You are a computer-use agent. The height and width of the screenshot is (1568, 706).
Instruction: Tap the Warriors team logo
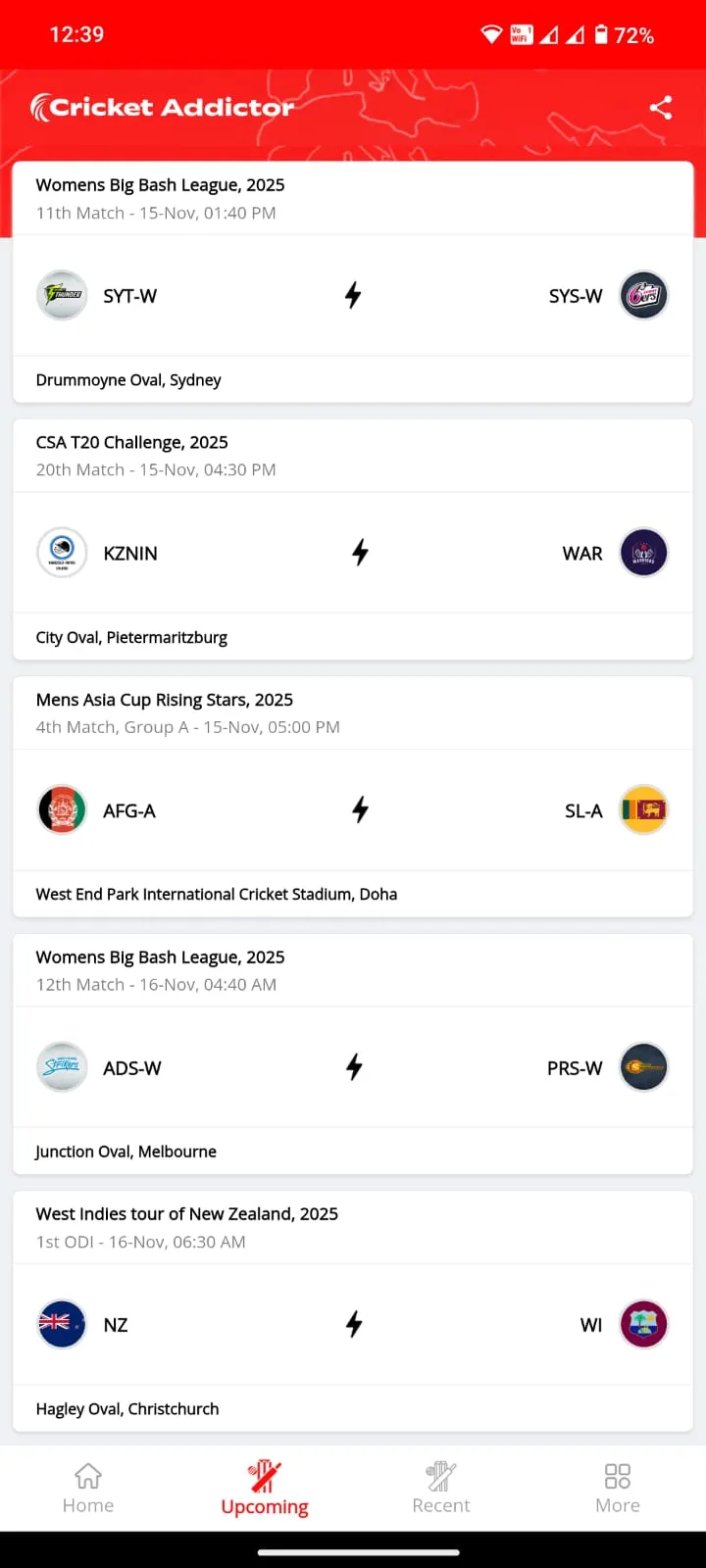point(643,553)
